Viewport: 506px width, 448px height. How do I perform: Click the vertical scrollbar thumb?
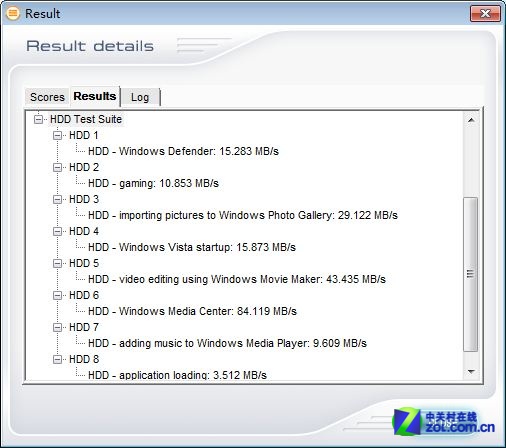tap(471, 274)
